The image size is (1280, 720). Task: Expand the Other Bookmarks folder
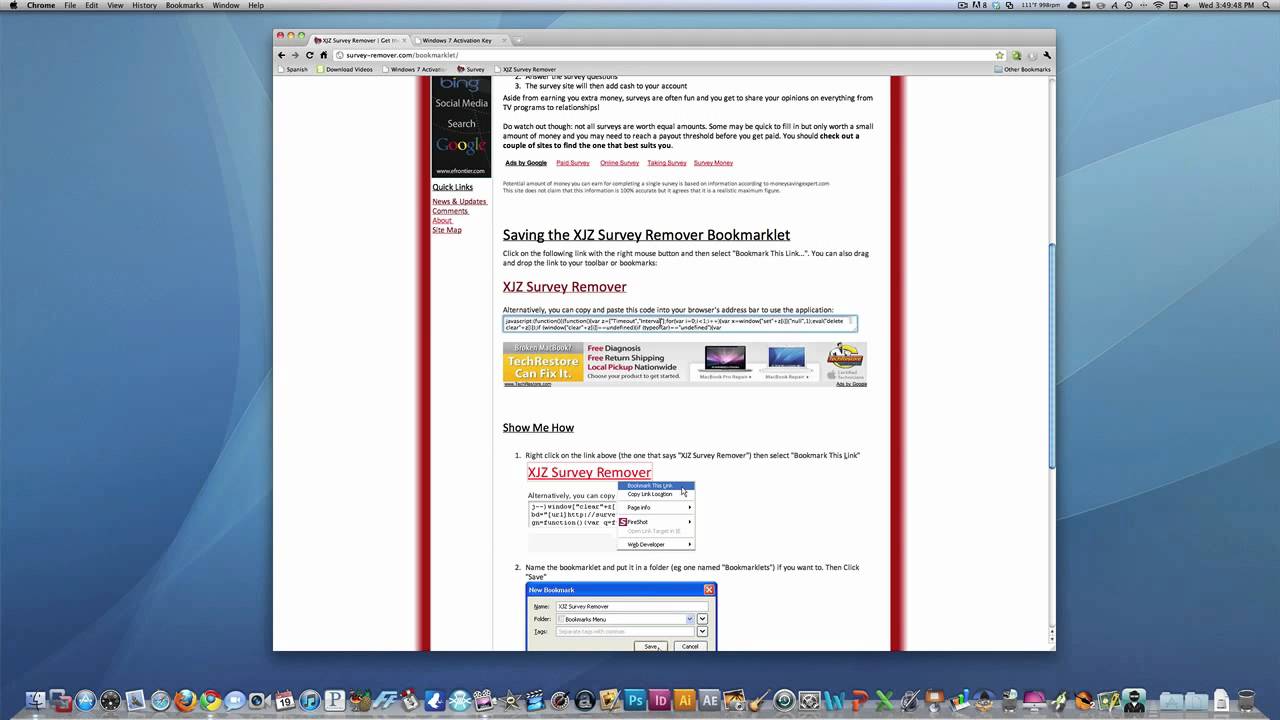pos(1023,69)
